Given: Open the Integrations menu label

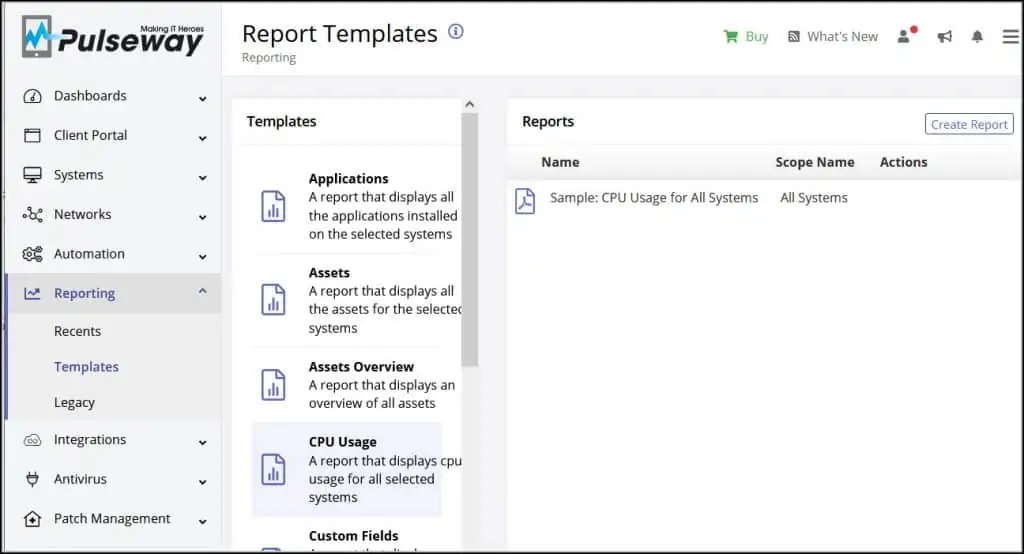Looking at the screenshot, I should point(89,440).
